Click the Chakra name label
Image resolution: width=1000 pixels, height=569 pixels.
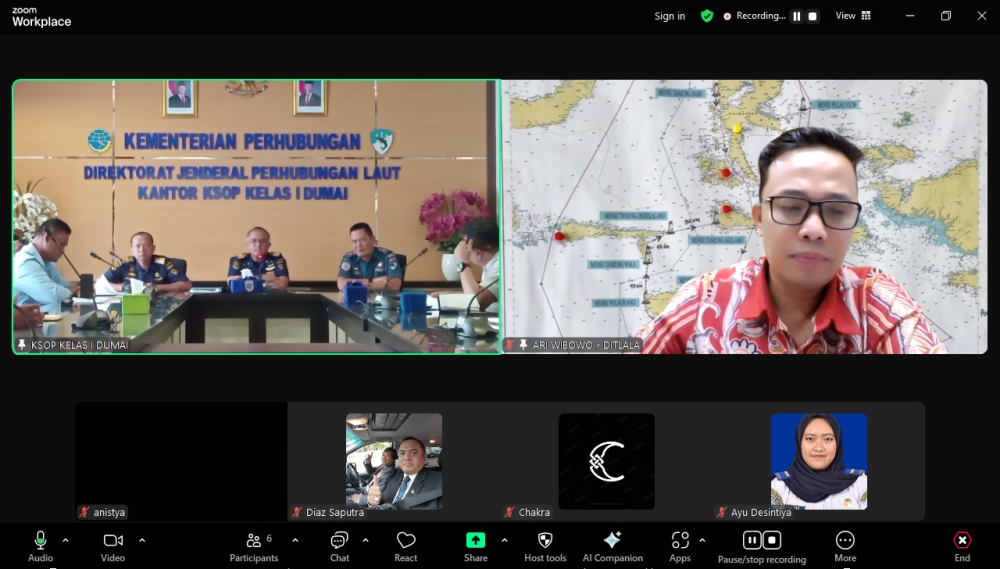coord(534,512)
